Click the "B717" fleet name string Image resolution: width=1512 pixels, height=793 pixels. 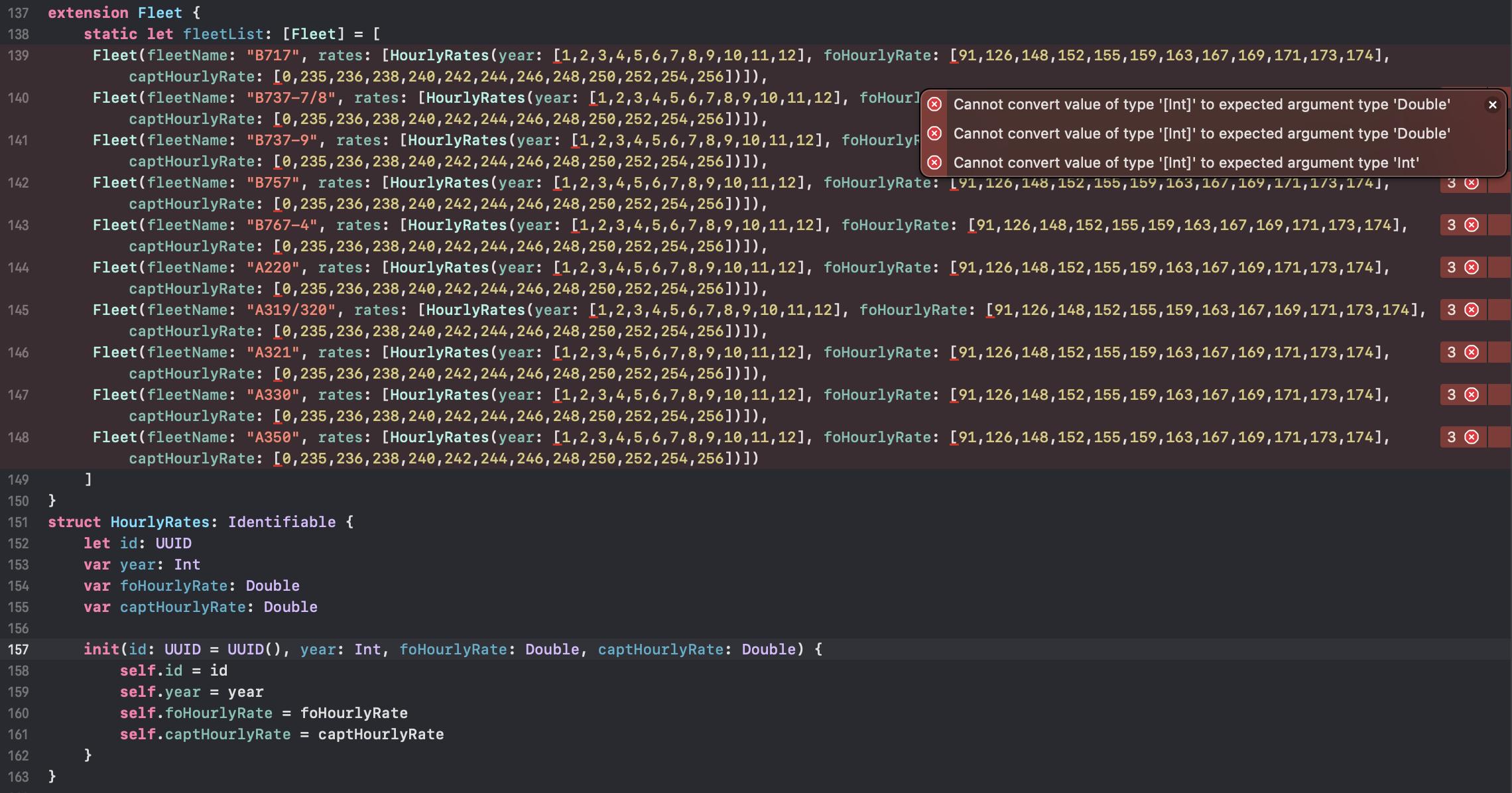(x=273, y=55)
